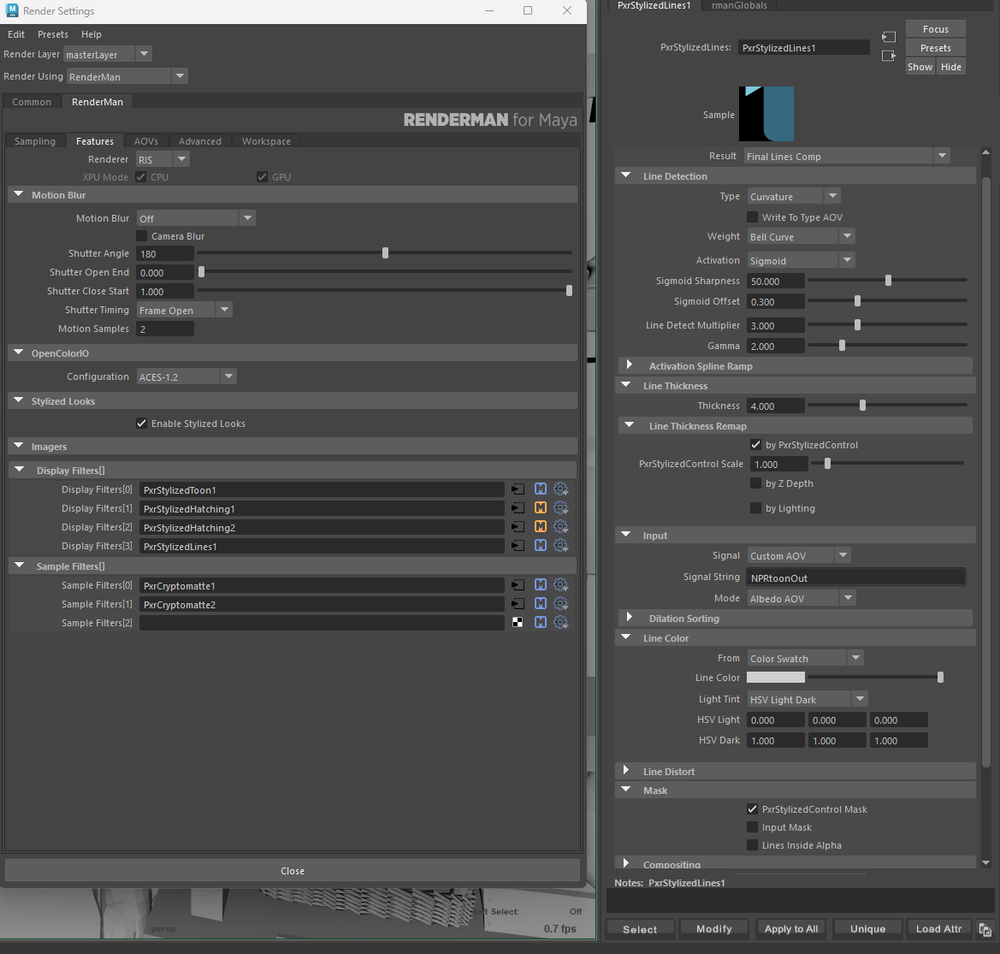The height and width of the screenshot is (954, 1000).
Task: Switch to Sampling tab
Action: click(35, 142)
